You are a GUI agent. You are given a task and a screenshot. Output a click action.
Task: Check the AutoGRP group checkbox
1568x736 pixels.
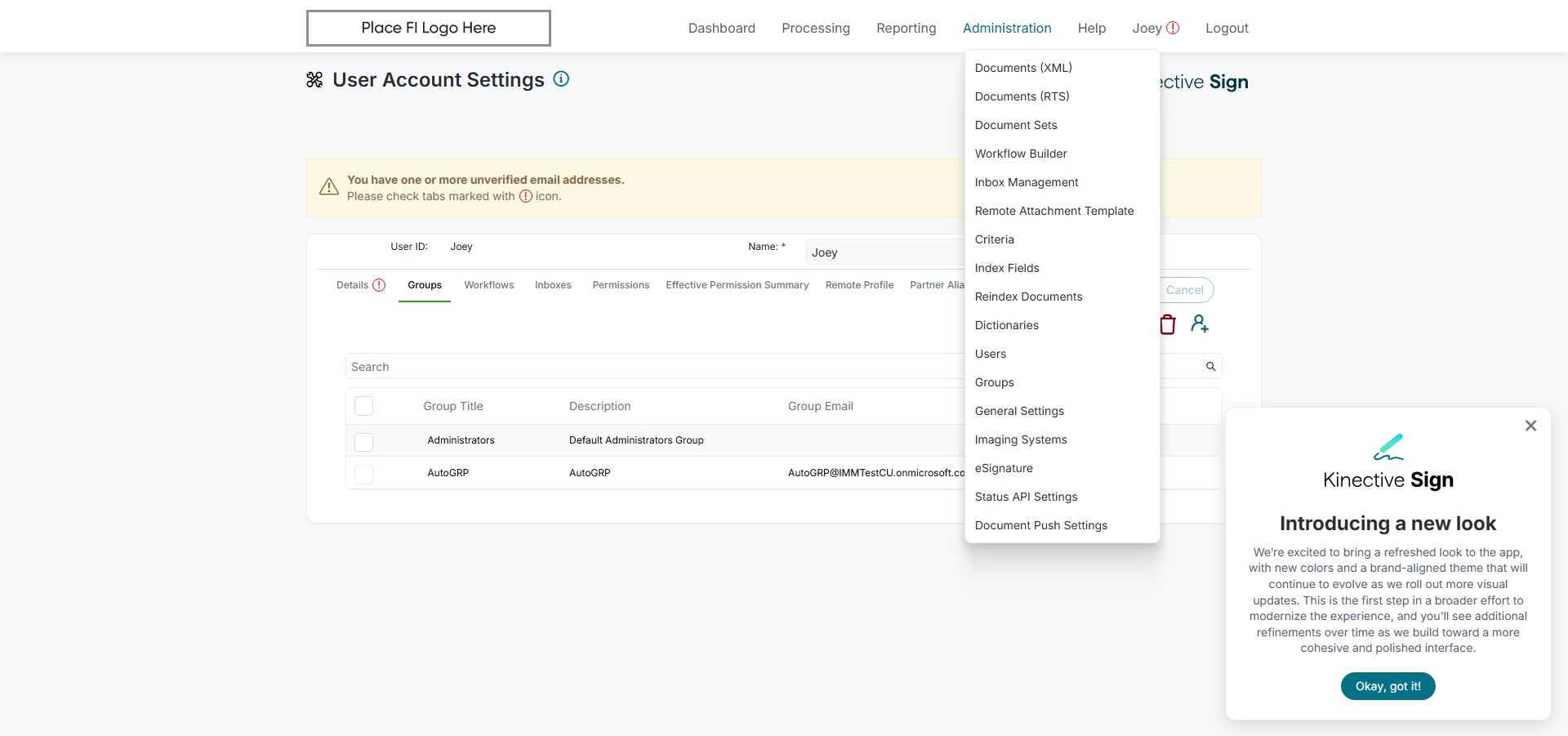pos(364,474)
